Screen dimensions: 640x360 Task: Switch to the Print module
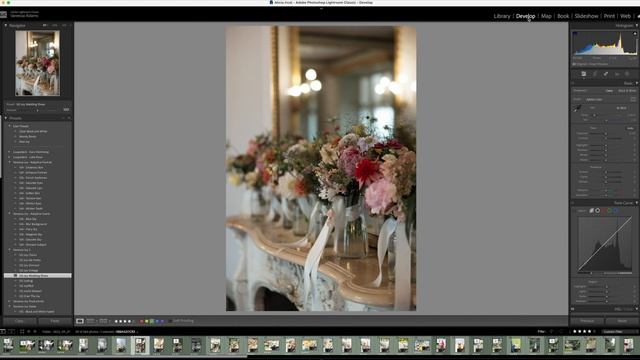[x=609, y=16]
